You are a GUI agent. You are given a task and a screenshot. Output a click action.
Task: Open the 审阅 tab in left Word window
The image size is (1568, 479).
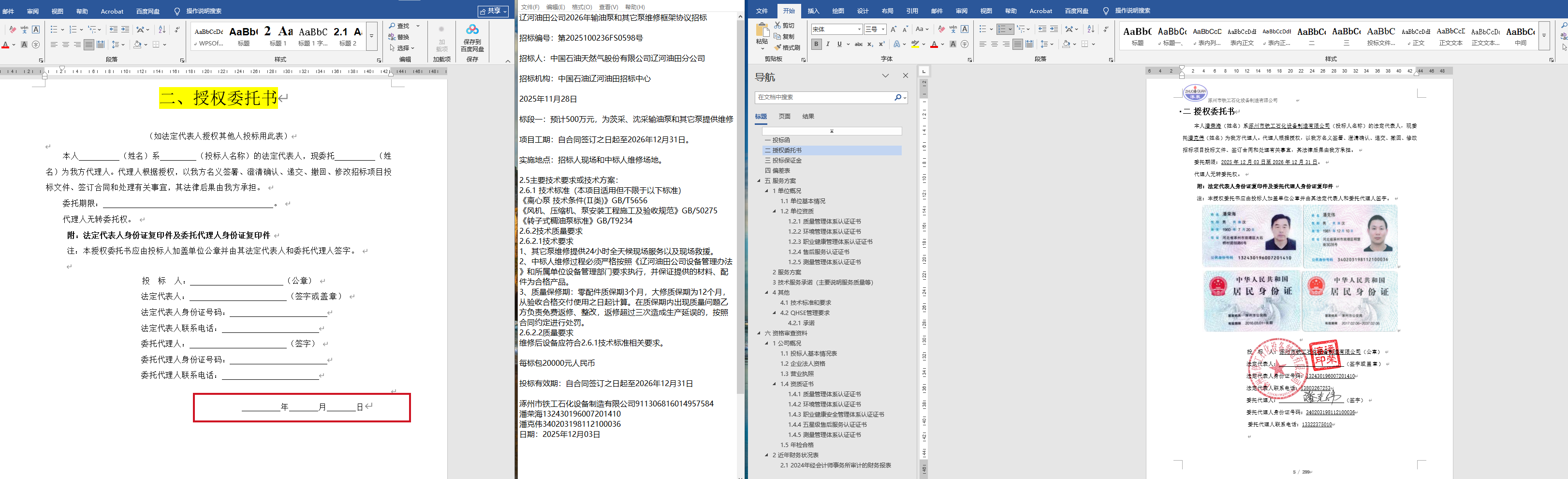point(33,12)
